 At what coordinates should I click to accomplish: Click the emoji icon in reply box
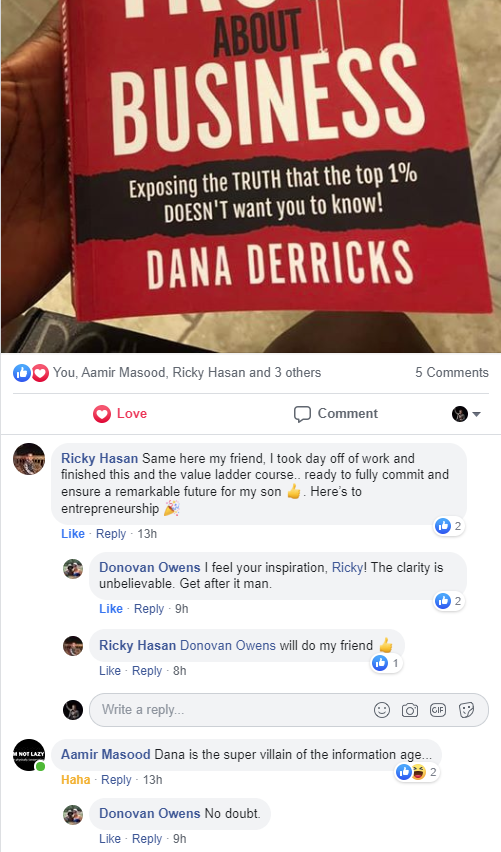coord(382,710)
